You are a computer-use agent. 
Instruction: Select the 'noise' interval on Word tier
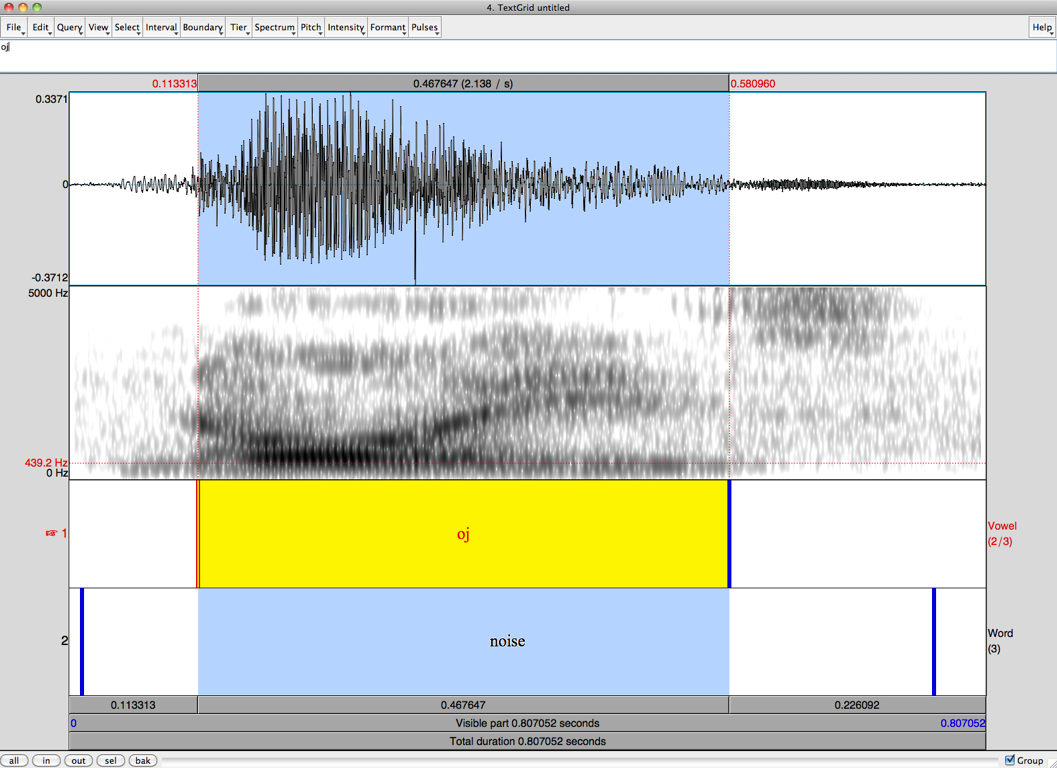tap(507, 641)
